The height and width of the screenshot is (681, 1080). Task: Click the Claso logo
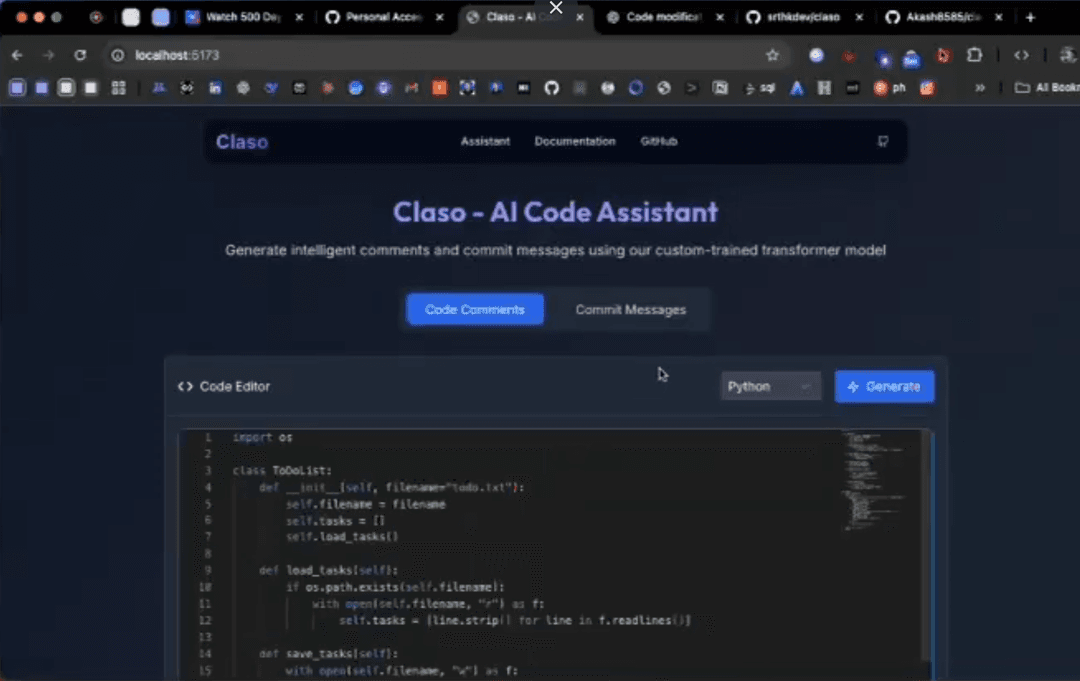(242, 142)
